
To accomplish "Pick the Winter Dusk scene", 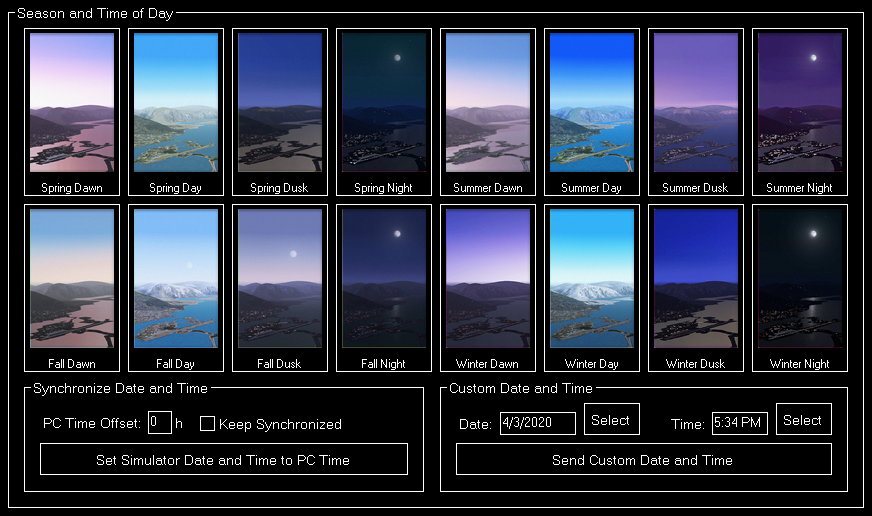I will pos(696,288).
